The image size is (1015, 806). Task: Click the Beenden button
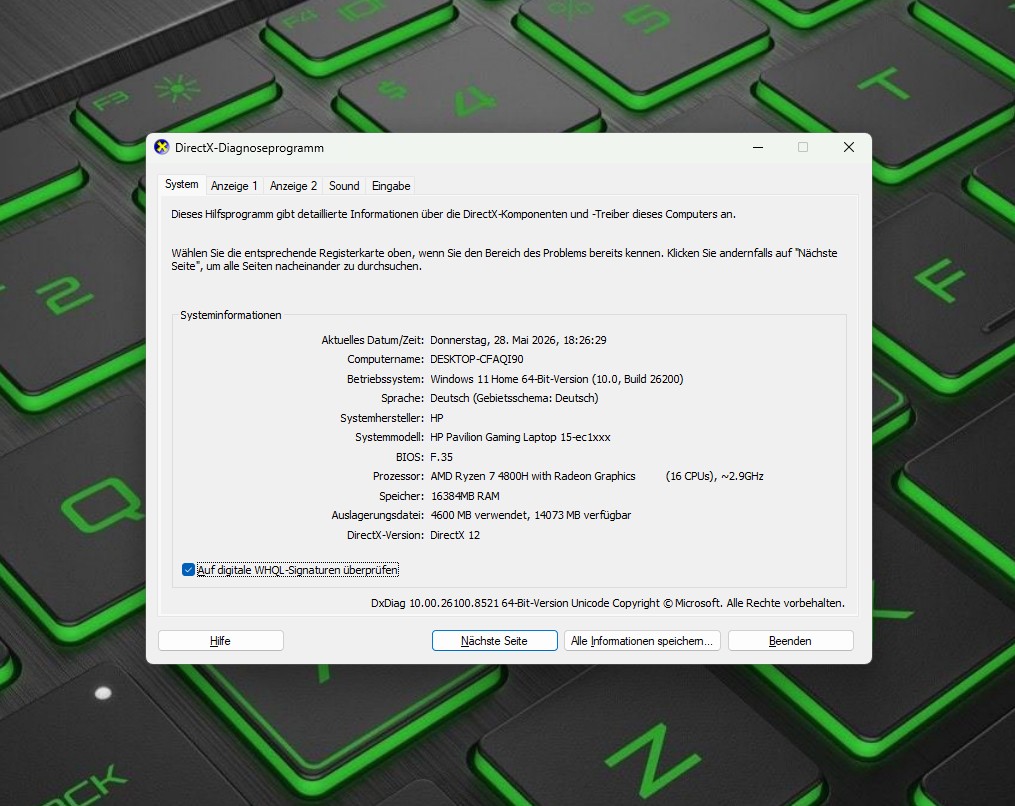tap(790, 641)
